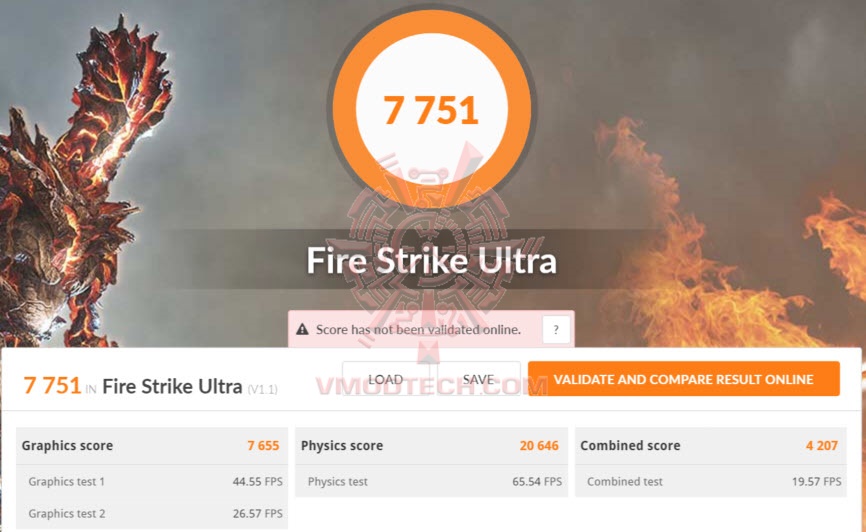Screen dimensions: 866x532
Task: Click the SAVE button
Action: click(478, 380)
